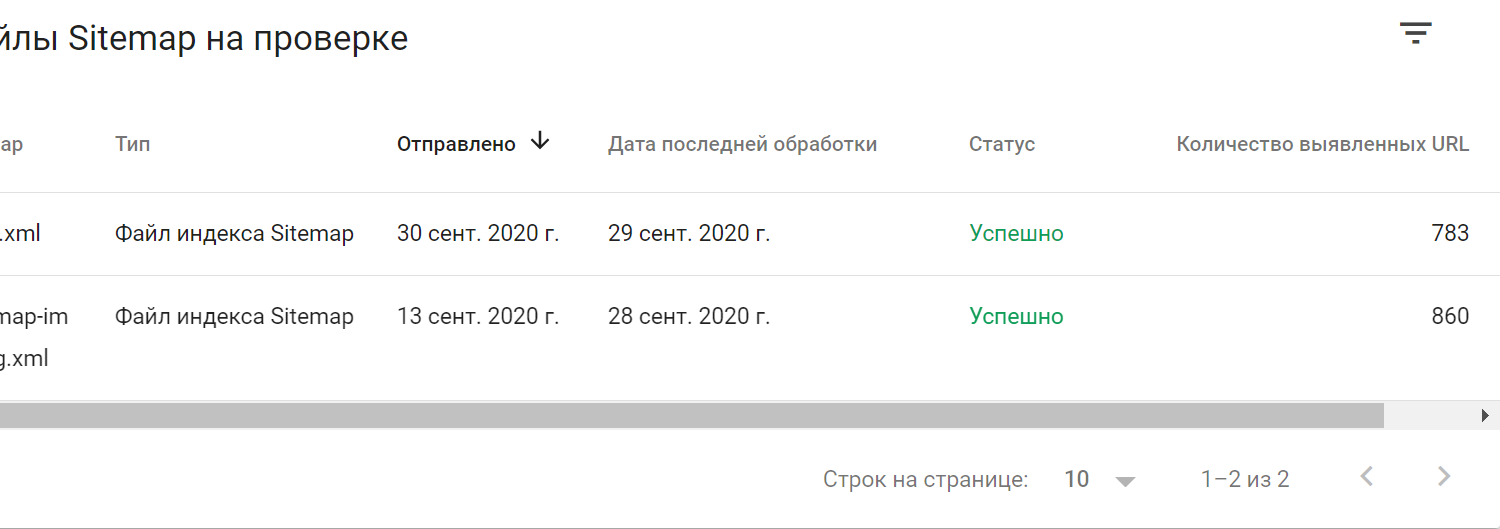Click Успешно status in first row
This screenshot has height=529, width=1500.
click(1016, 234)
